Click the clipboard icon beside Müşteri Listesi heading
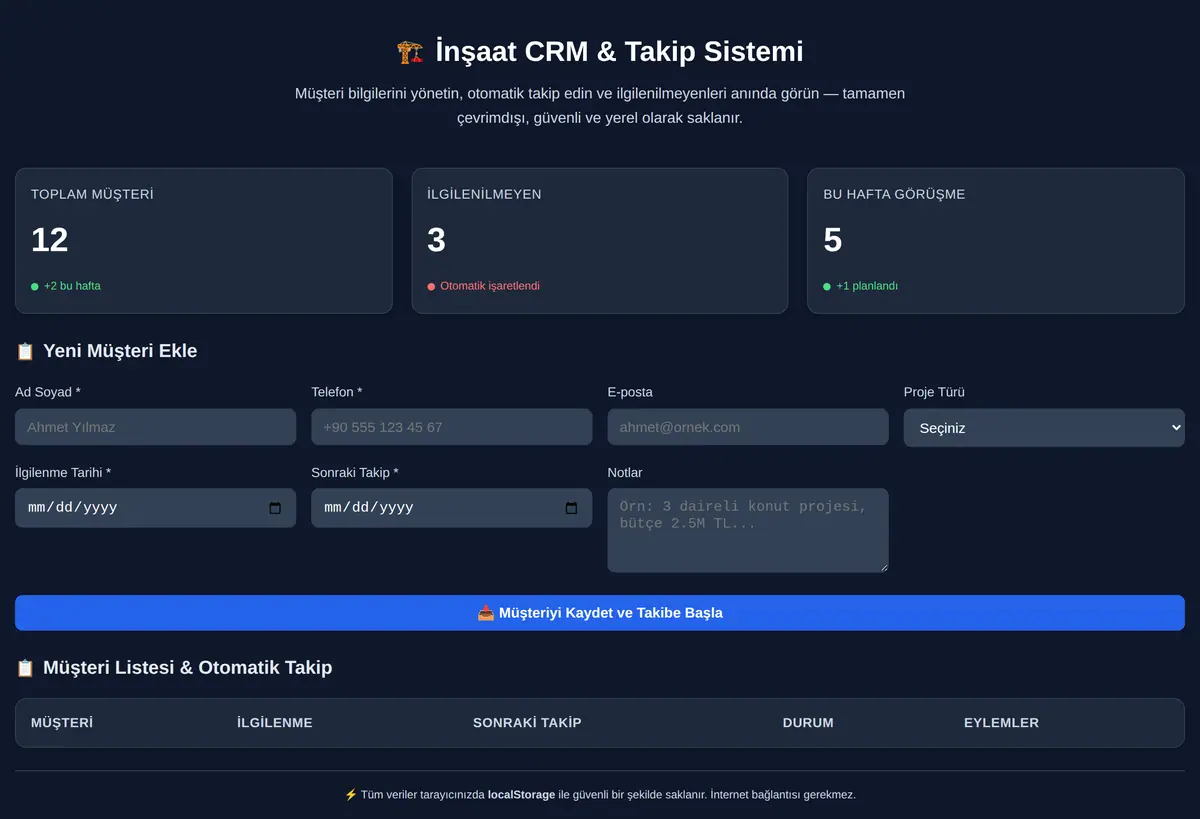 25,667
